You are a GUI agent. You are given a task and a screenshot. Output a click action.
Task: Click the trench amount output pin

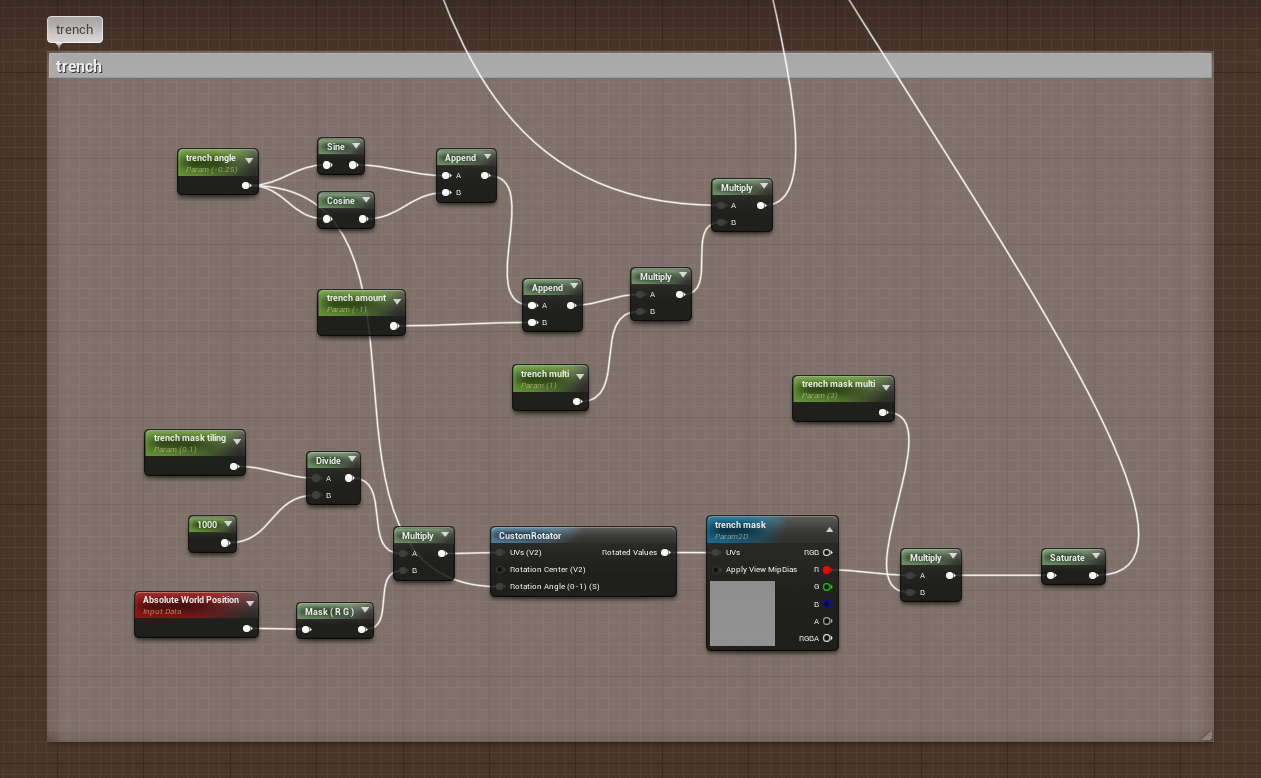[394, 325]
